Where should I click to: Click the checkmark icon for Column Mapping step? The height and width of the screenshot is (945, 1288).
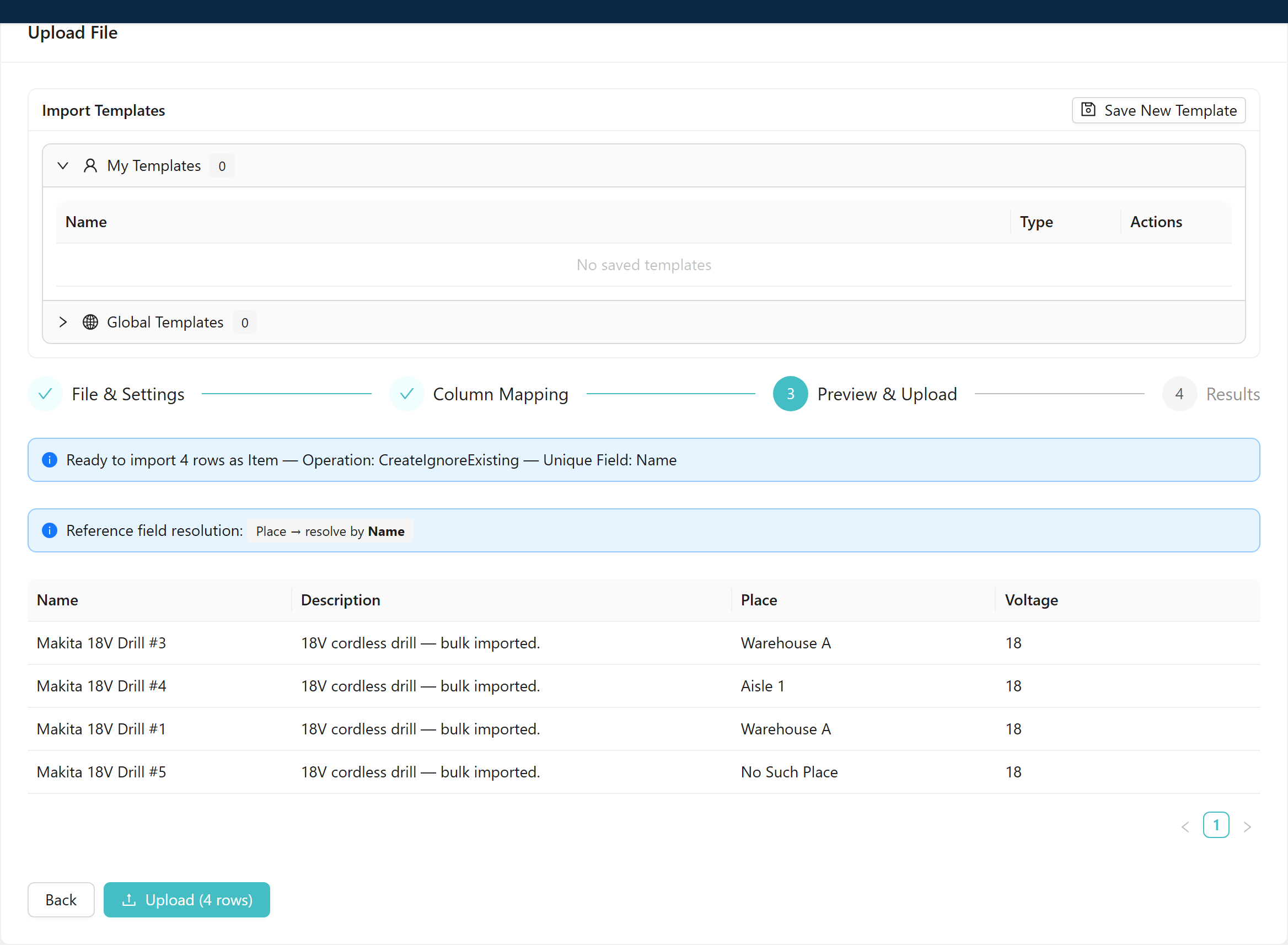(x=407, y=394)
